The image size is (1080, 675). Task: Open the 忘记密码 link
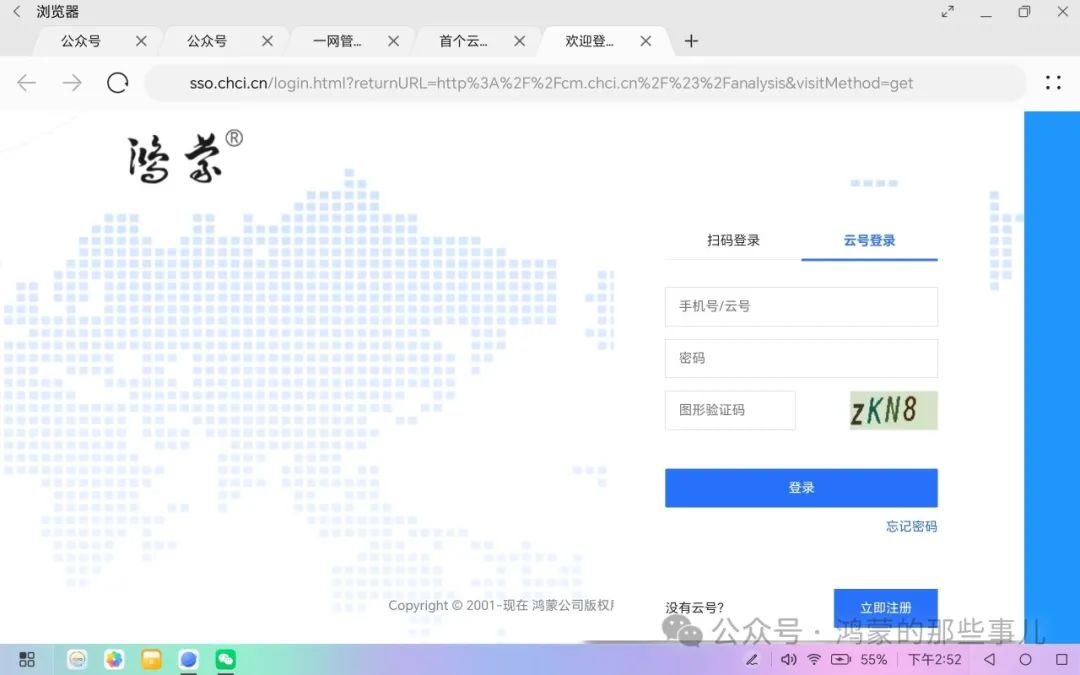click(x=911, y=526)
